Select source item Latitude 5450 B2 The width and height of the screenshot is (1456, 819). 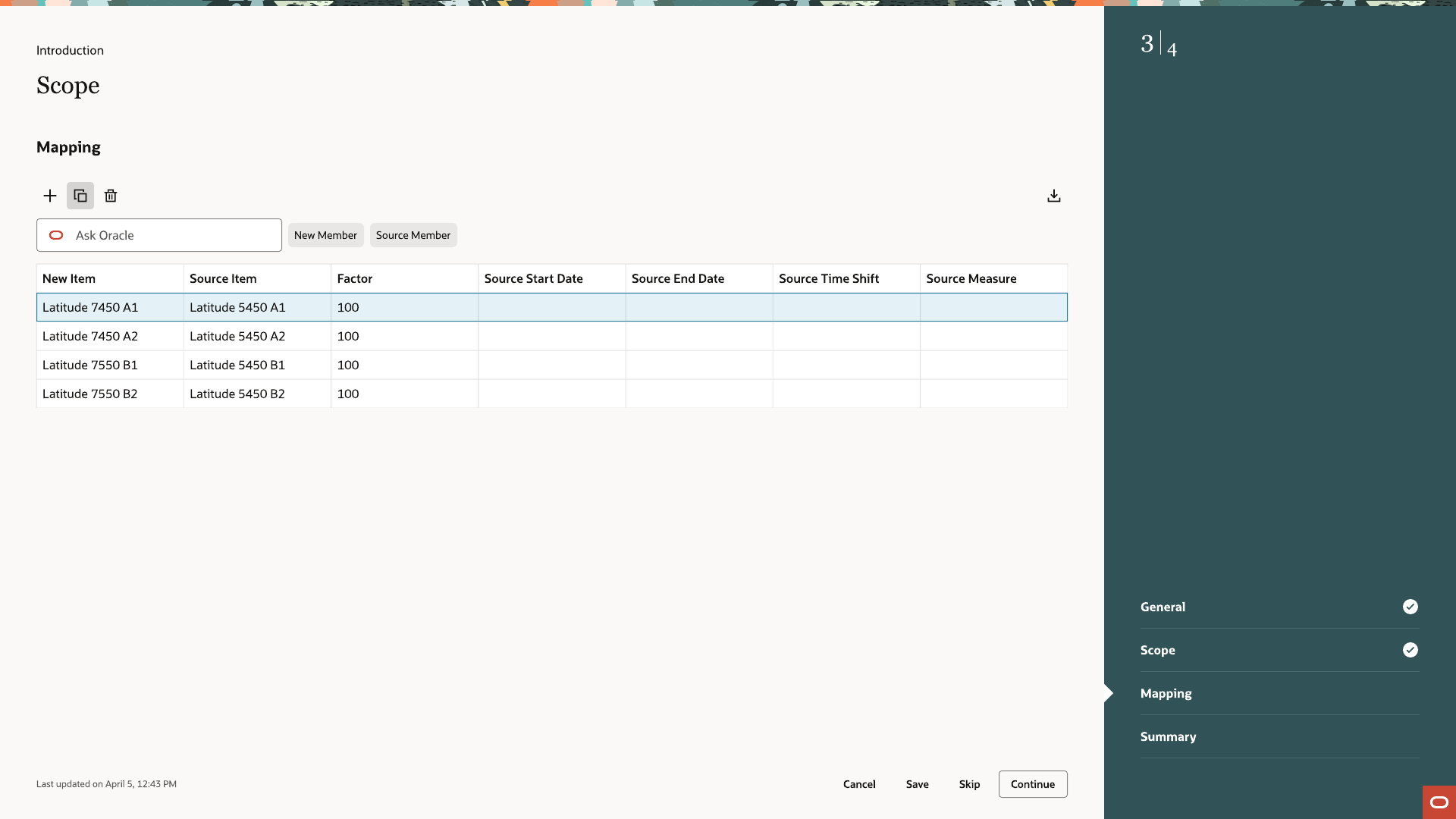[x=257, y=394]
